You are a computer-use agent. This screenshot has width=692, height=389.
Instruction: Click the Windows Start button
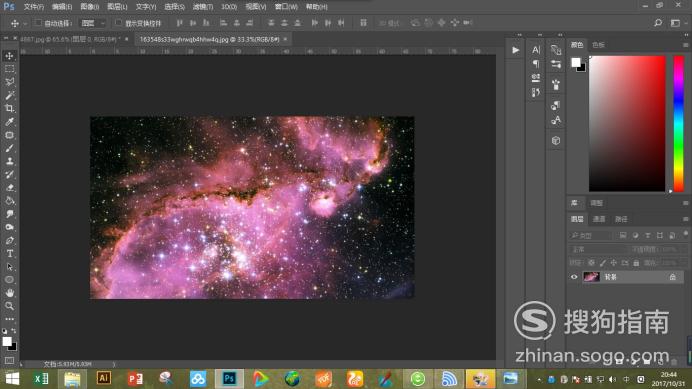point(12,378)
